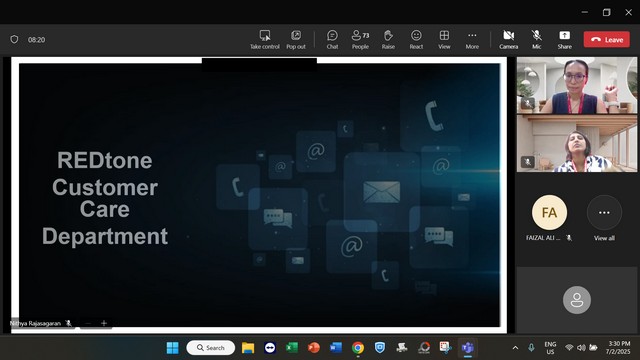Zoom in shared content with plus

coord(104,323)
